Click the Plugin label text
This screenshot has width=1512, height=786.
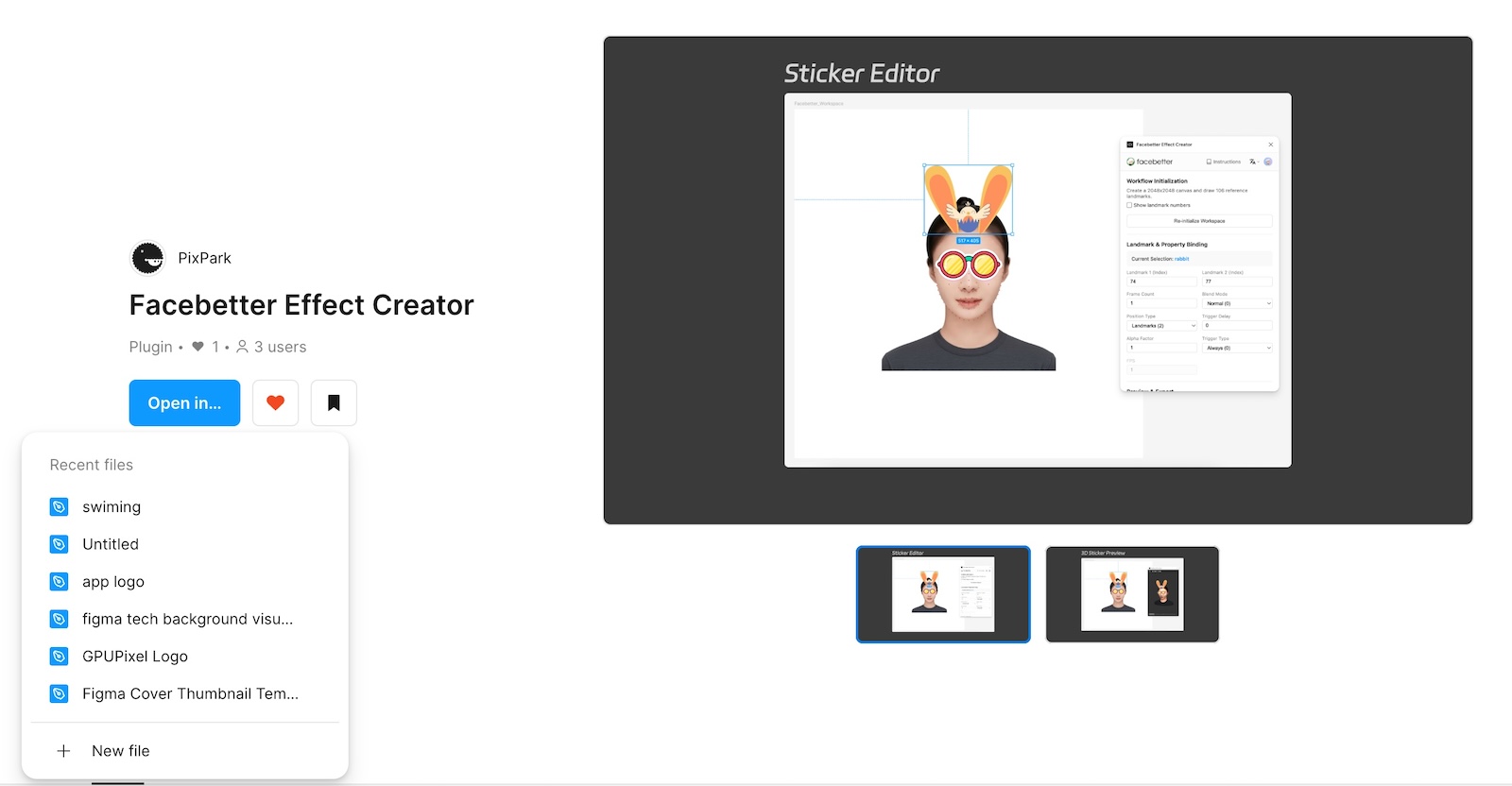tap(151, 347)
